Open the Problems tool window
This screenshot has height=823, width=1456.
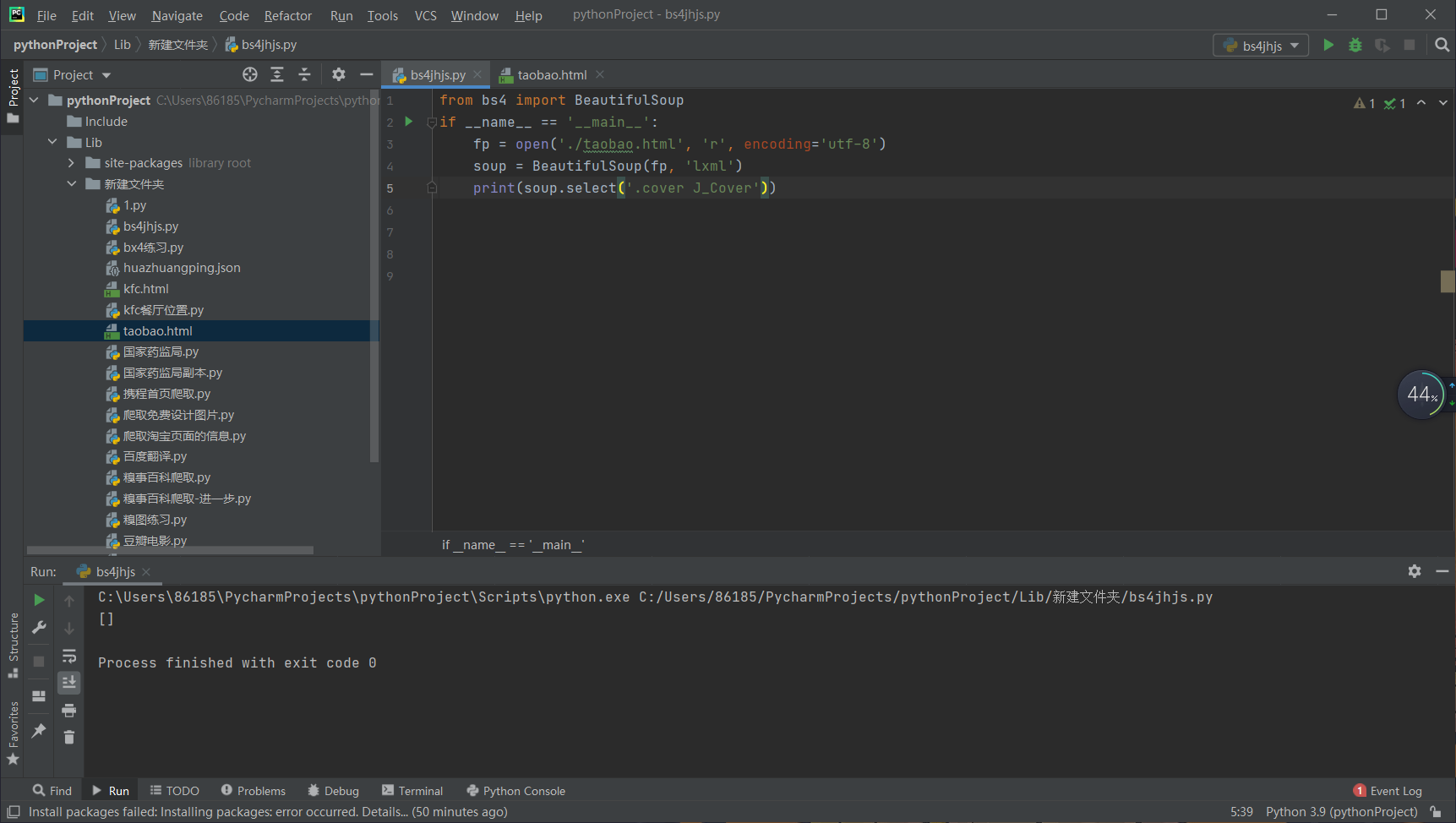click(254, 791)
